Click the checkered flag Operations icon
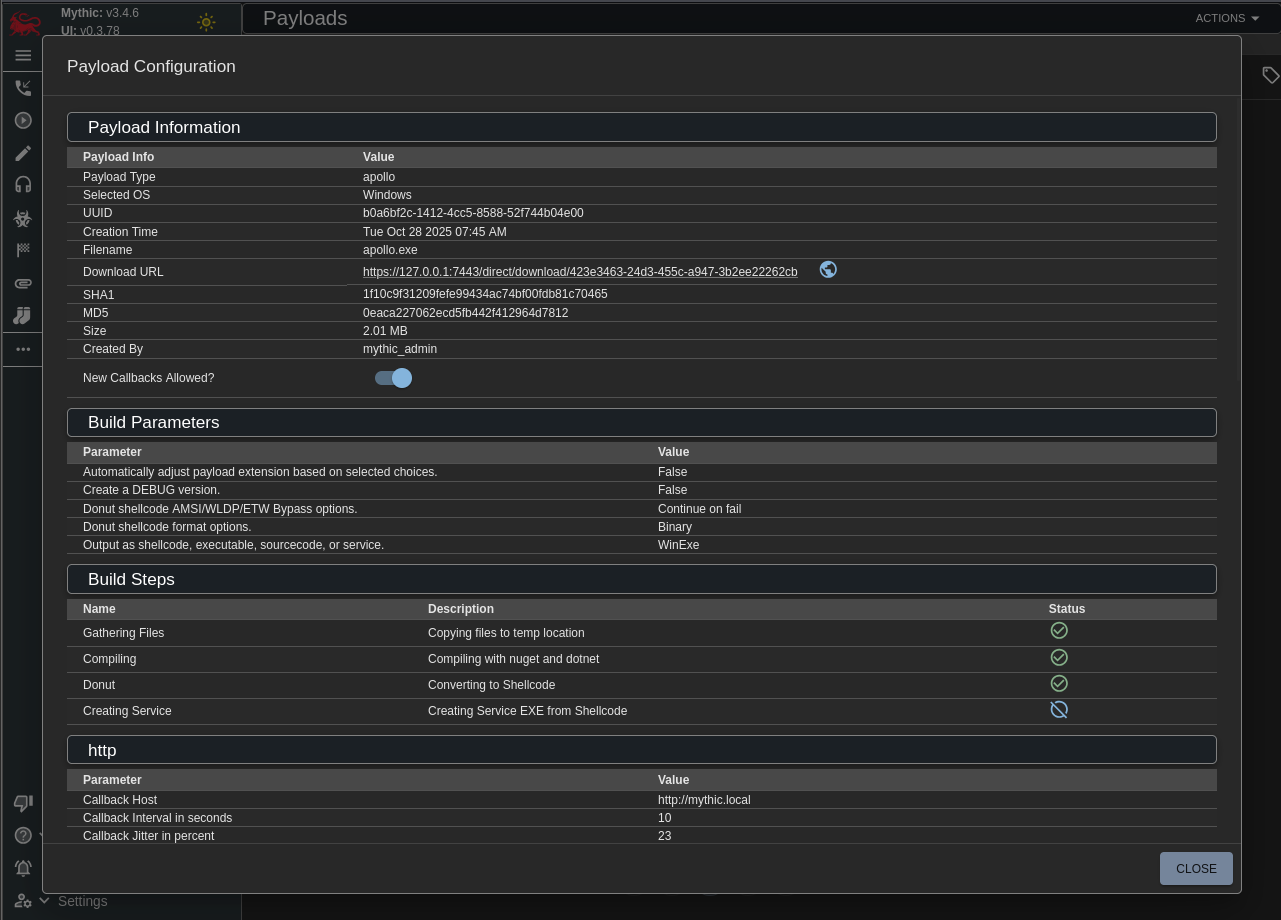Screen dimensions: 1281x920 pyautogui.click(x=23, y=250)
